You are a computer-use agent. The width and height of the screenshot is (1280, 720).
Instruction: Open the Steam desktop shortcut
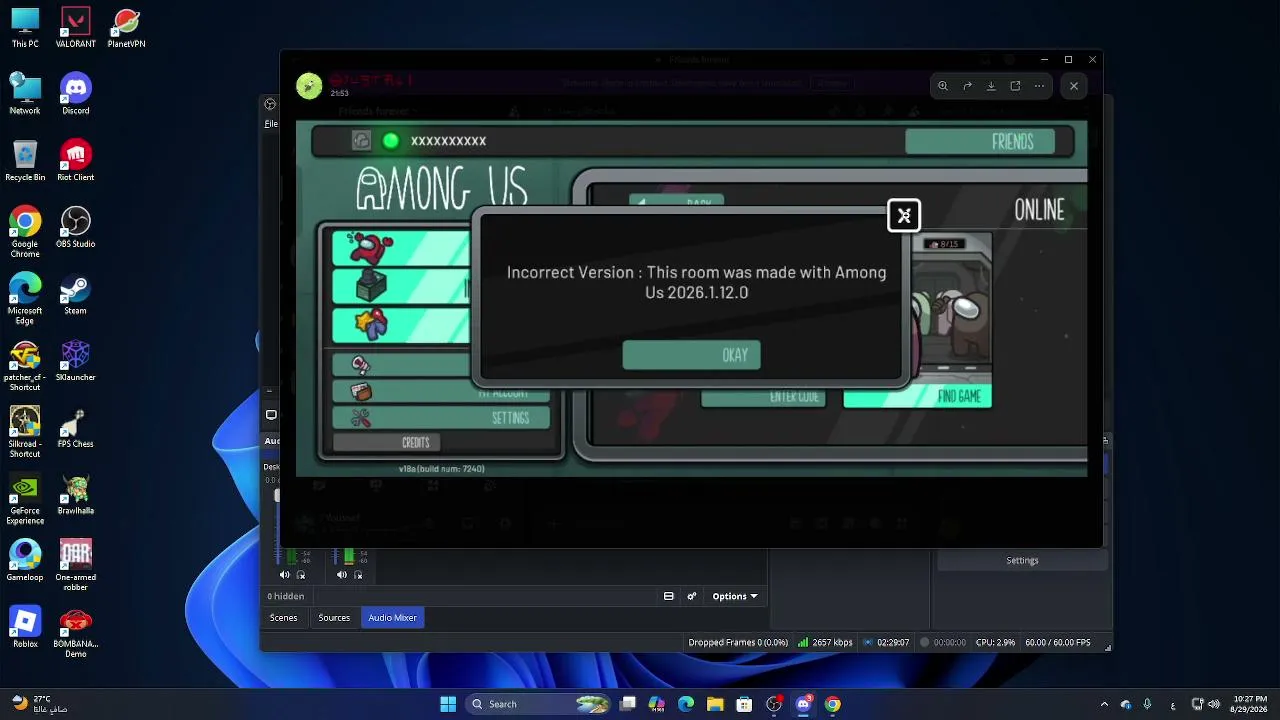[76, 294]
